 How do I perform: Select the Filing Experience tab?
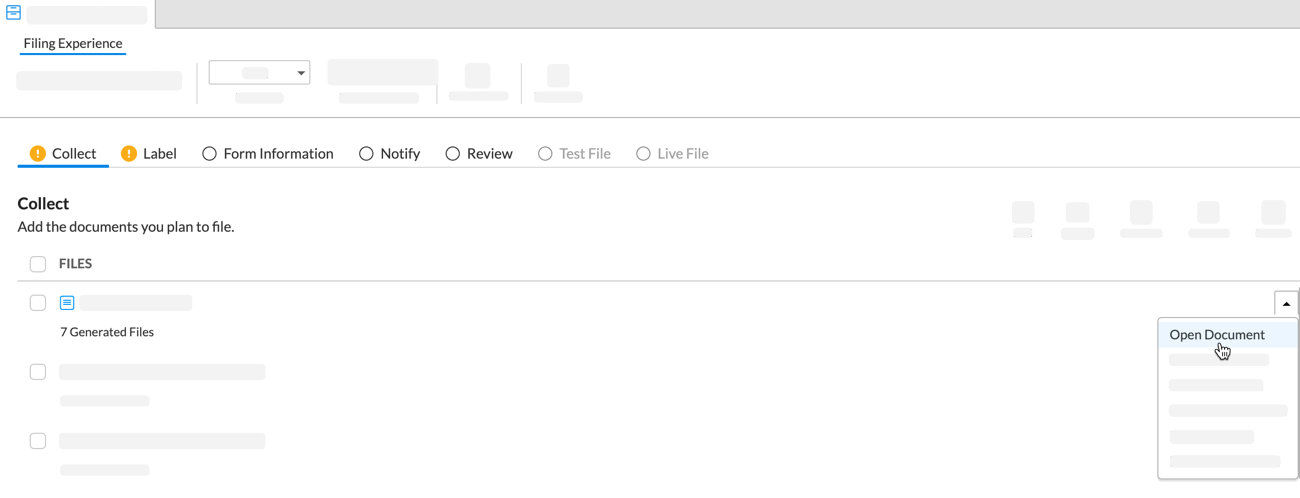pyautogui.click(x=73, y=43)
